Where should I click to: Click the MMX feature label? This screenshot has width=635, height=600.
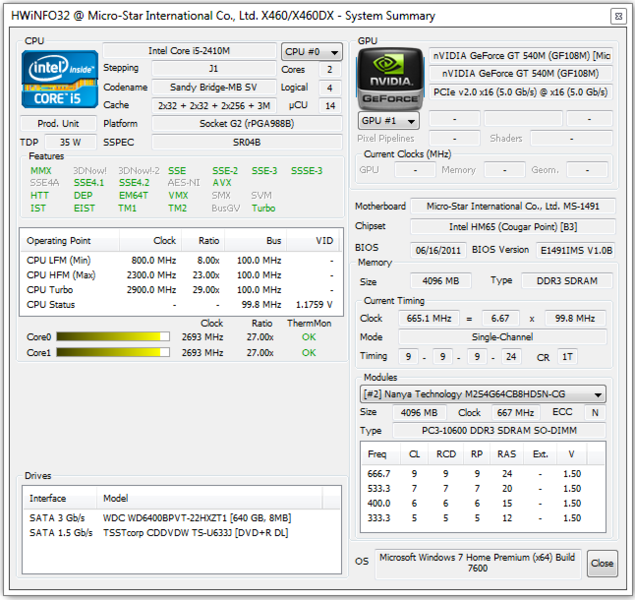pyautogui.click(x=41, y=171)
